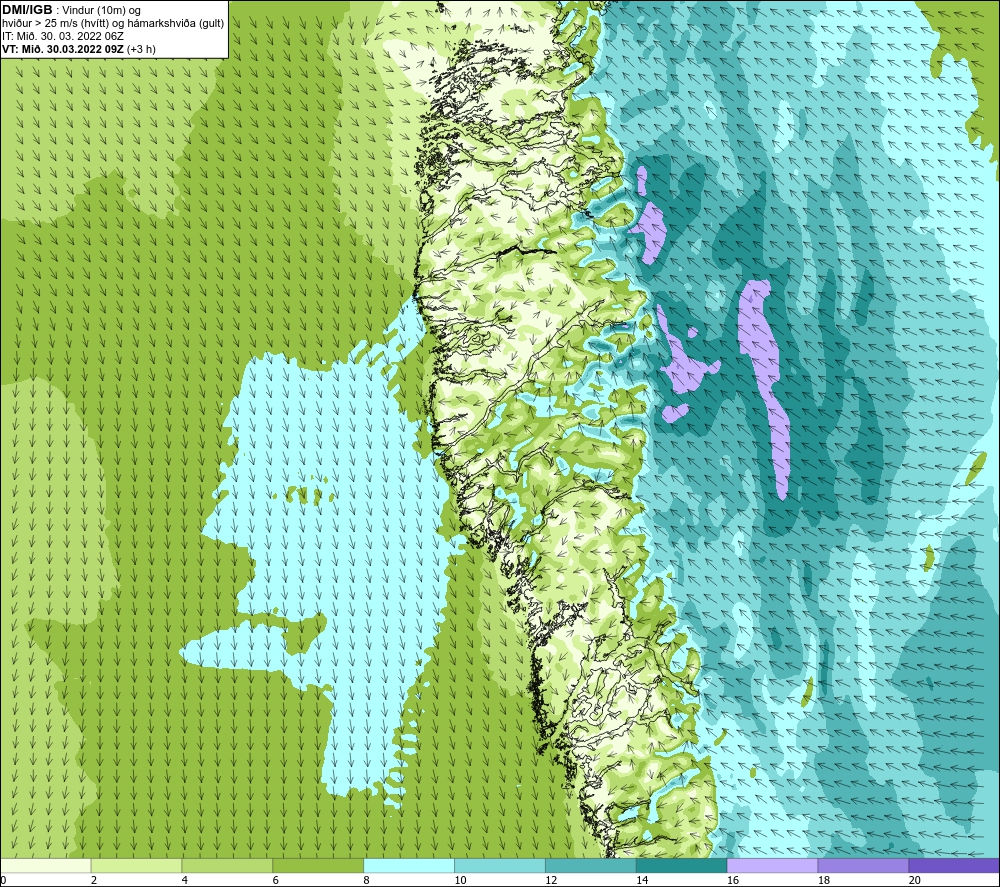Click the scale label '10'
The image size is (1000, 887).
[x=460, y=880]
